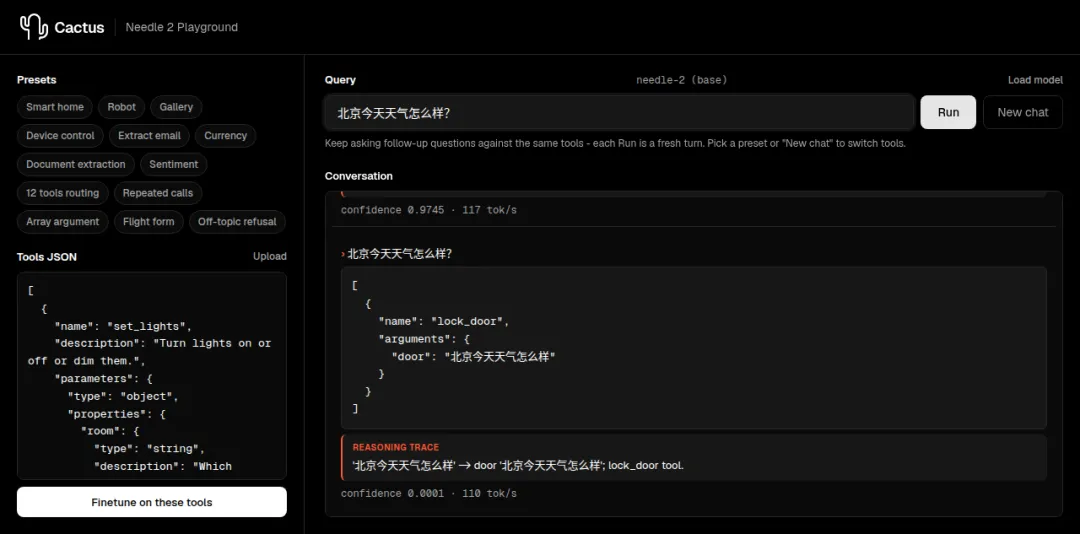Load the 12 tools routing preset
The width and height of the screenshot is (1080, 534).
pyautogui.click(x=63, y=193)
